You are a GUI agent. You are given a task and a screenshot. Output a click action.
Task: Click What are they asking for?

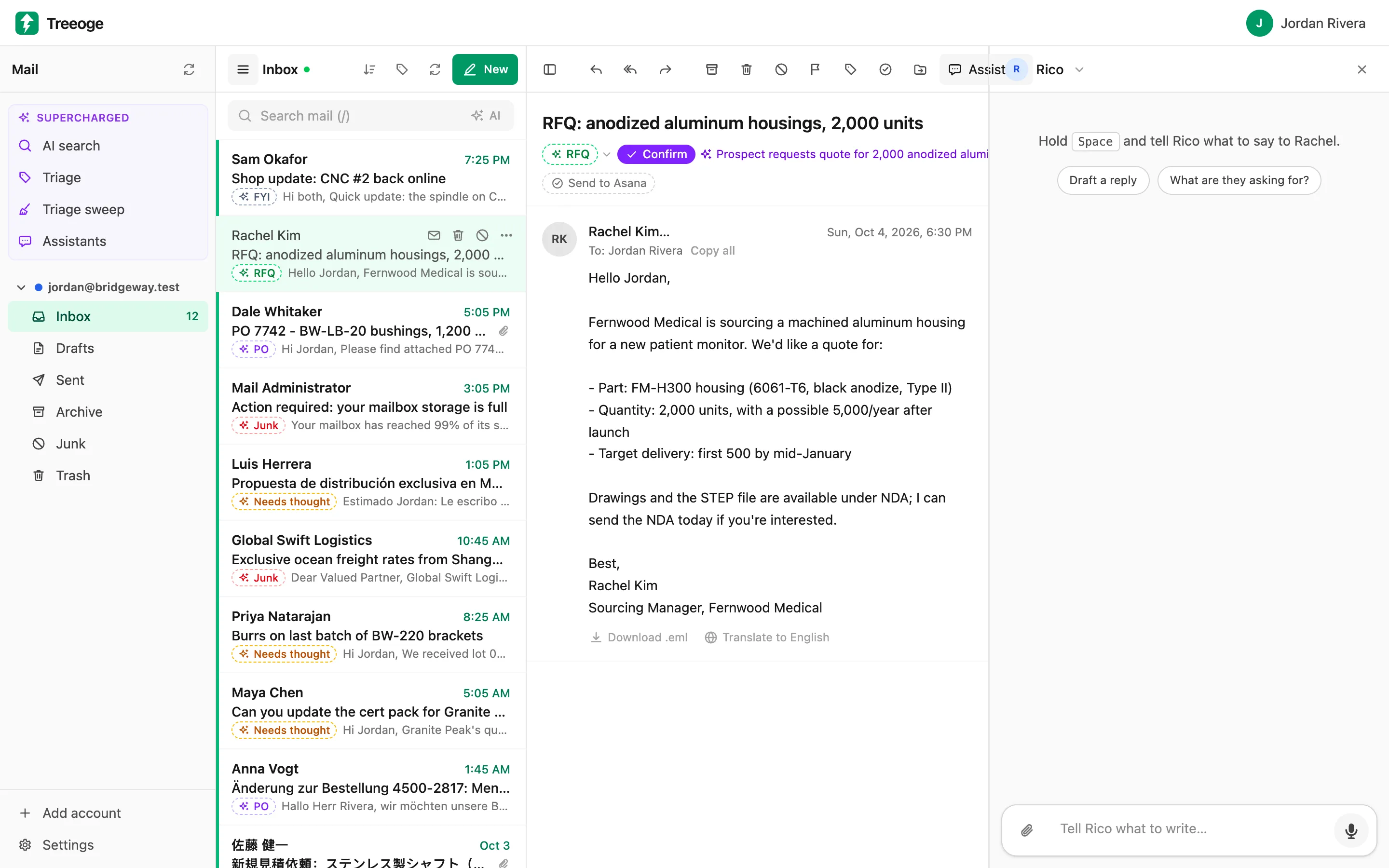1239,180
